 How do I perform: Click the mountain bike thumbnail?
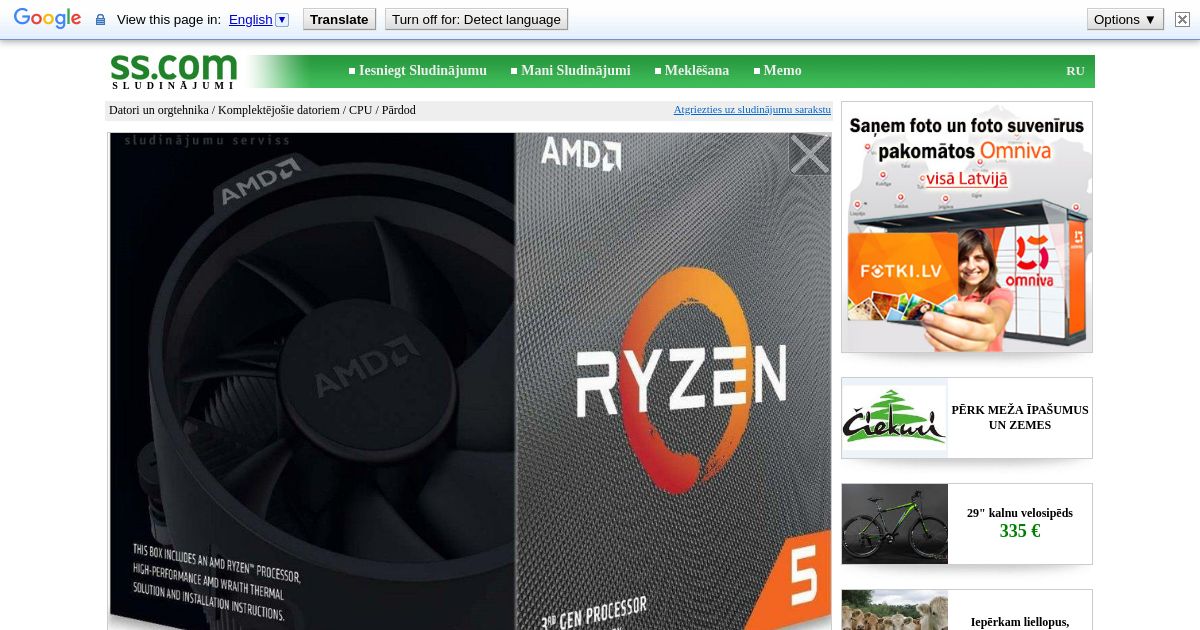(894, 524)
